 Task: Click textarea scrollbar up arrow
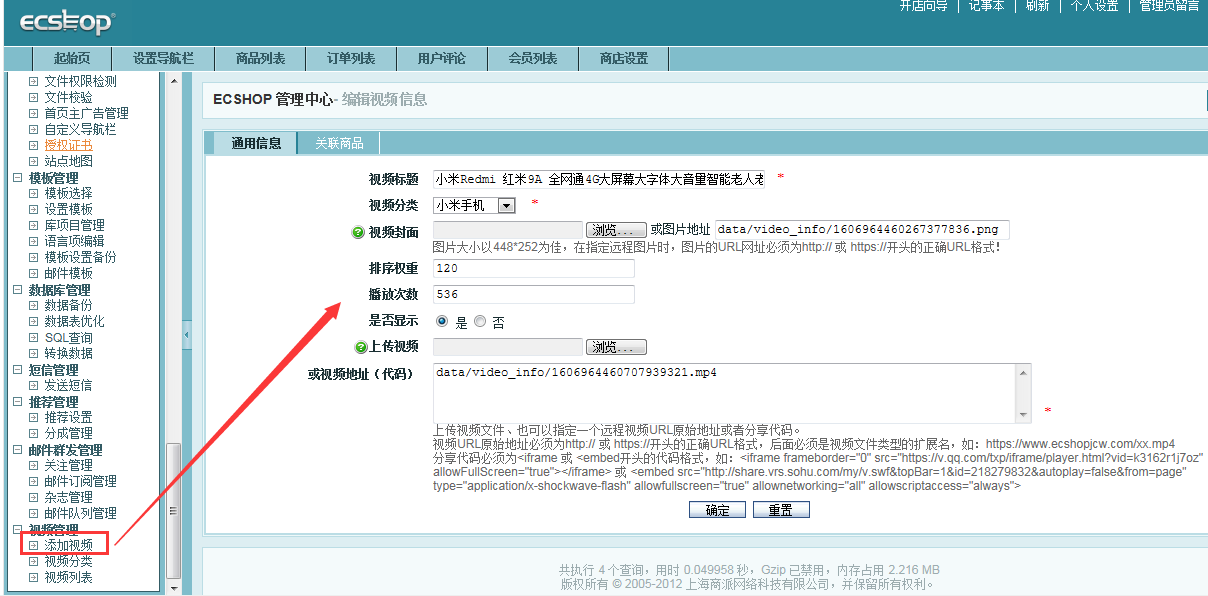click(1023, 372)
